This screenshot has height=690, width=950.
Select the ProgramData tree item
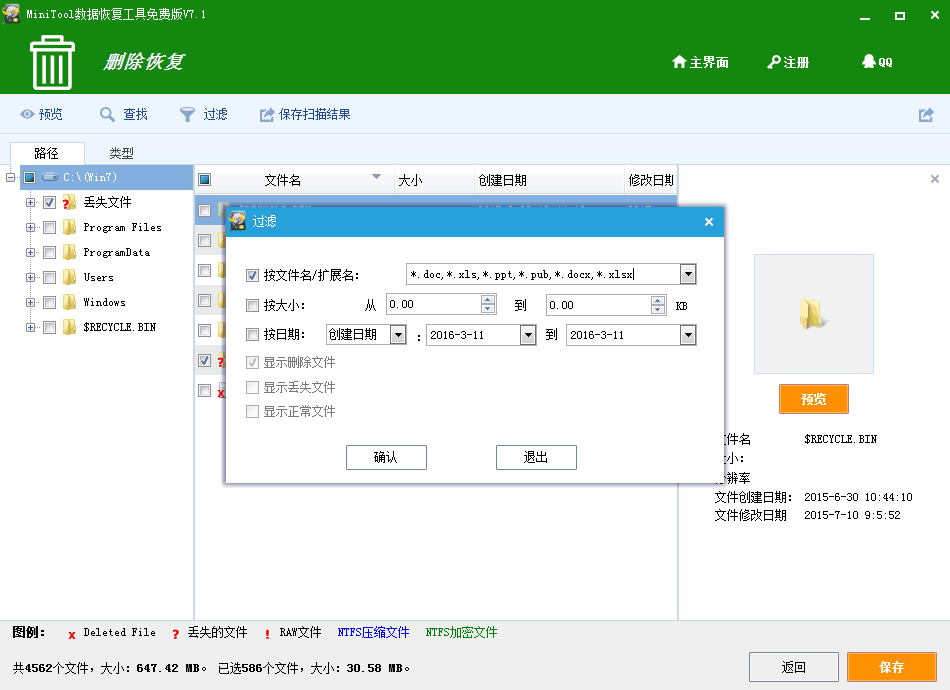116,252
